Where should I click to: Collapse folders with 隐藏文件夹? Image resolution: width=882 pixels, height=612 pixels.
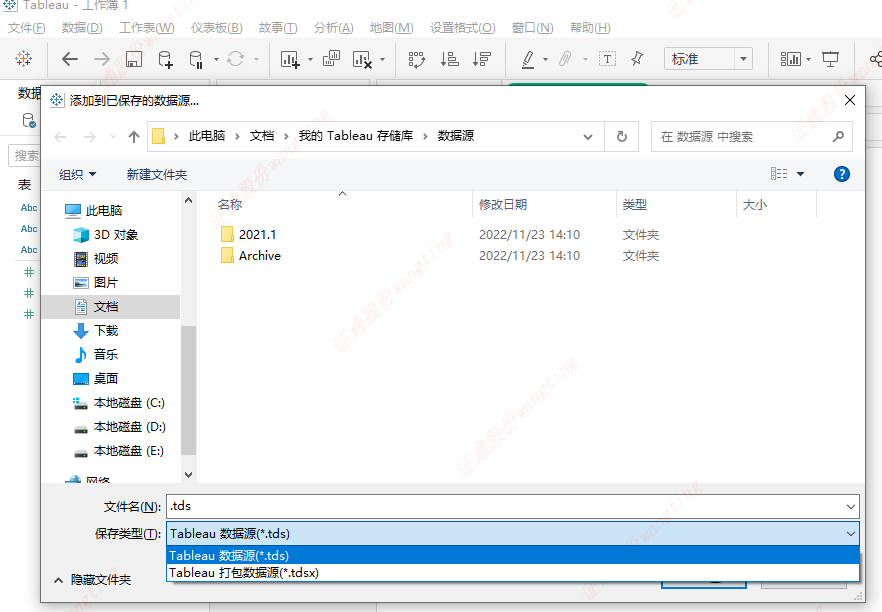tap(93, 580)
